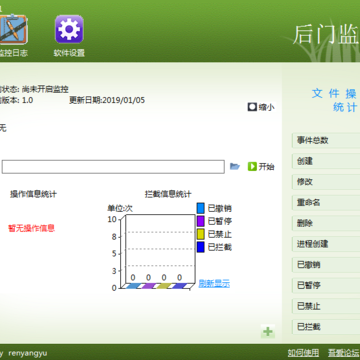Click the 刷新显示 refresh link

click(214, 284)
